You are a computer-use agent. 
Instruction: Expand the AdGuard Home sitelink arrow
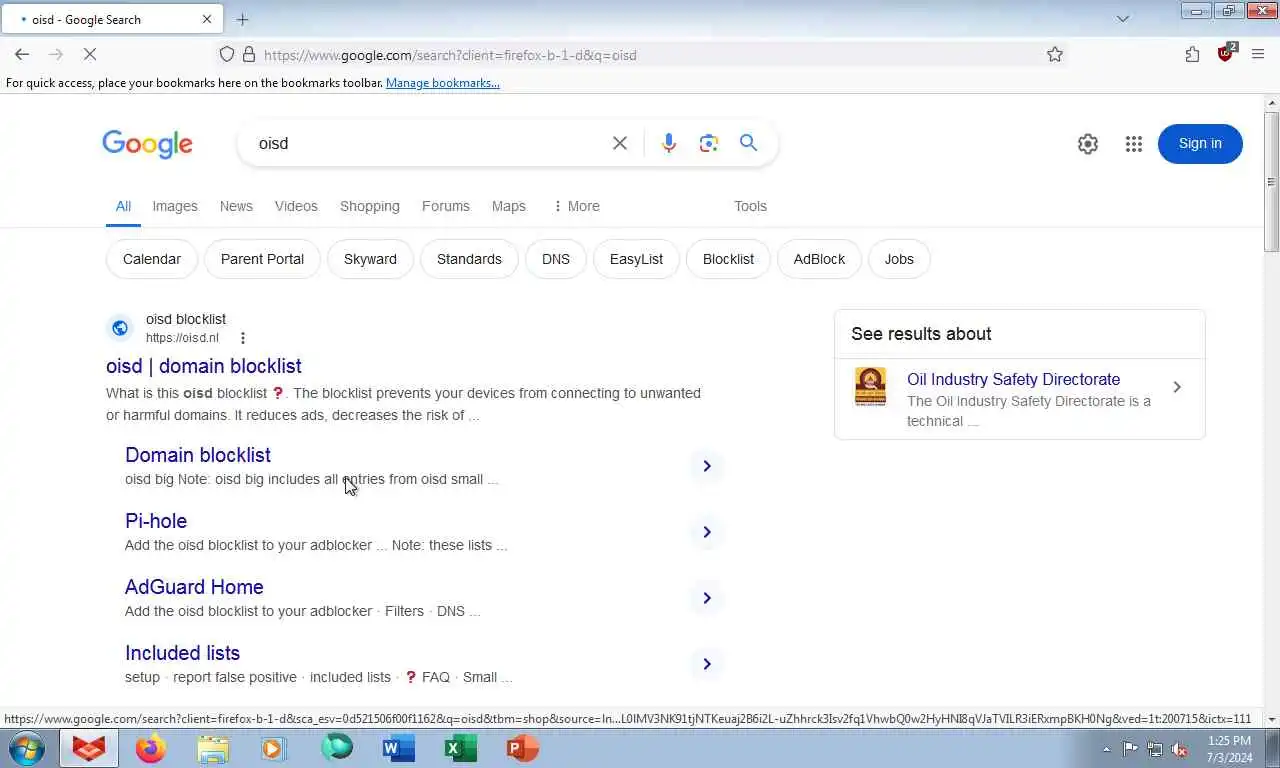coord(706,598)
